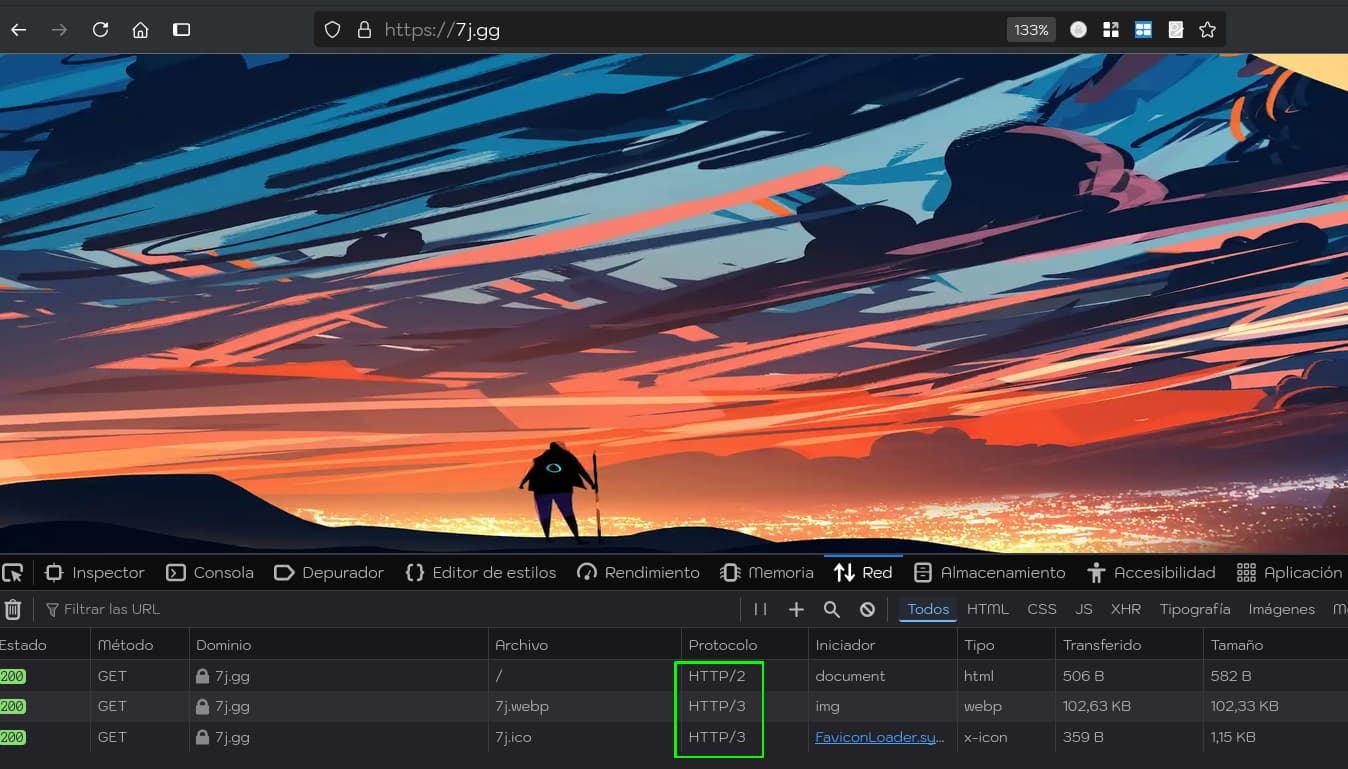Screen dimensions: 1348x769
Task: Click the round gray extension icon
Action: (1078, 30)
